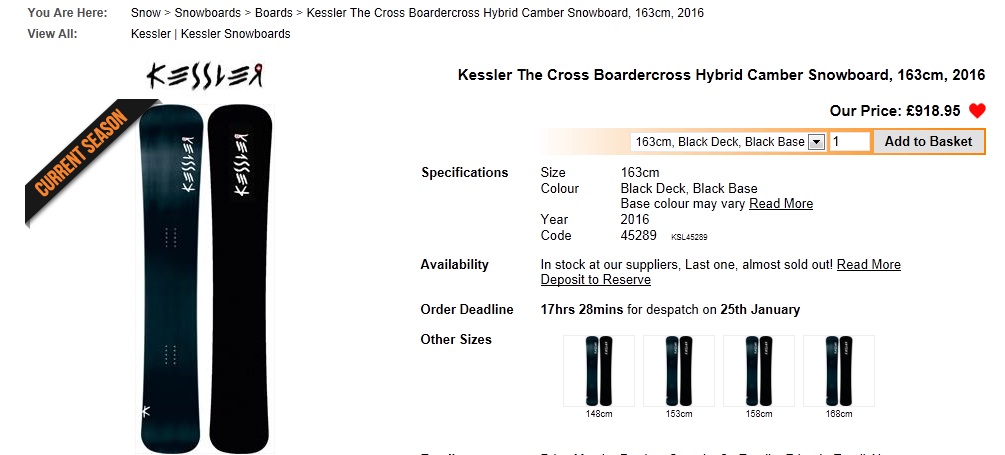Click the quantity input field

(849, 142)
